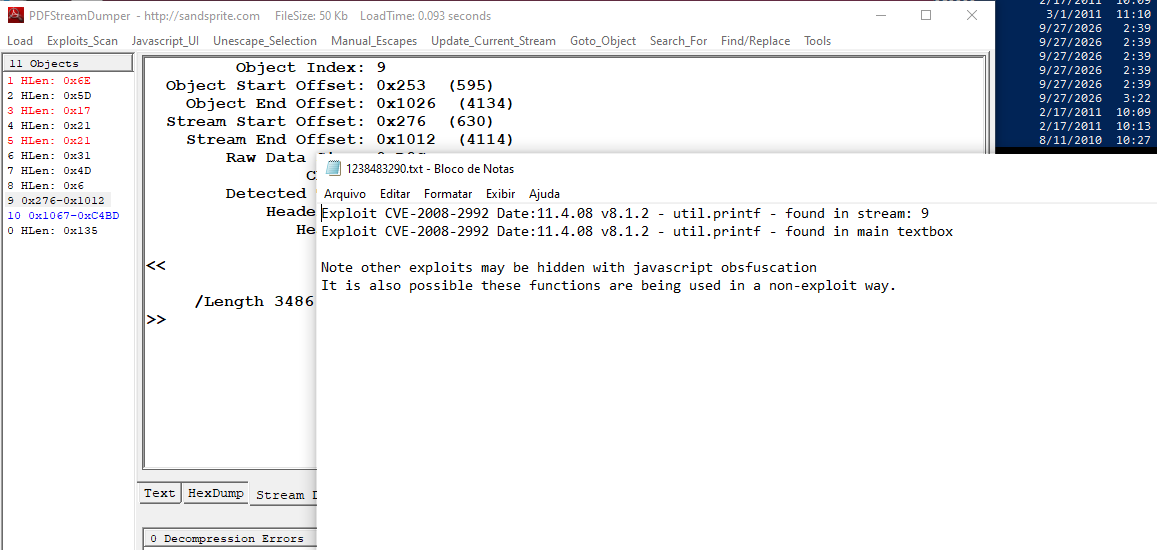Switch to the Stream Details tab

pos(284,495)
